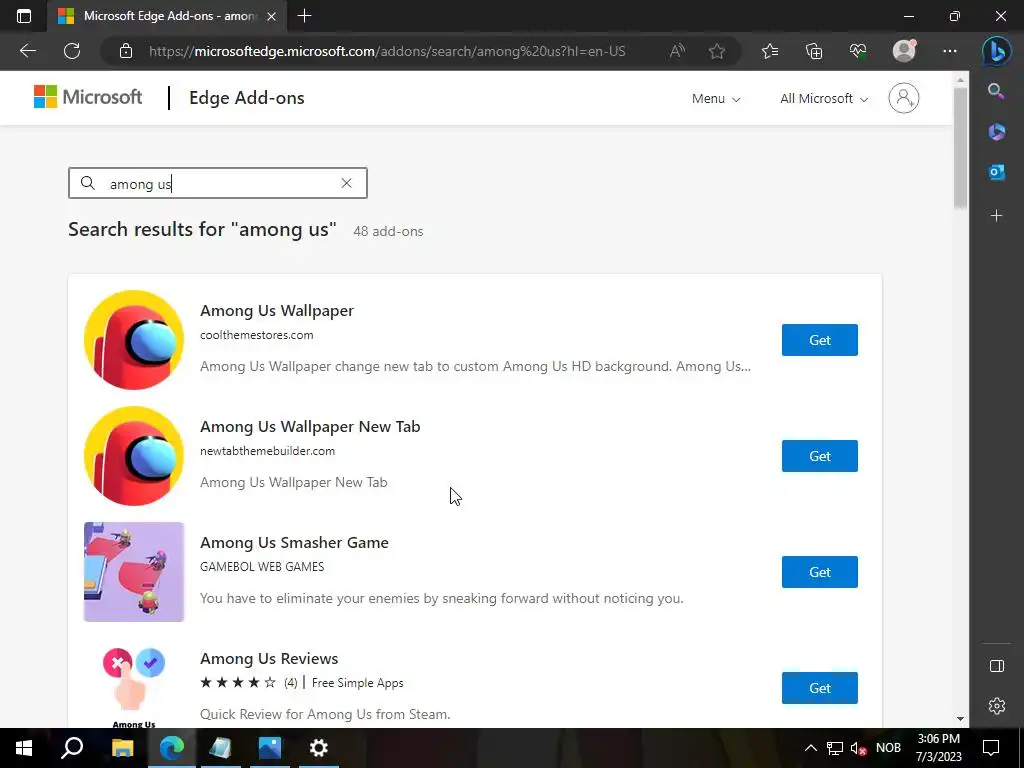Open the Favorites list
Image resolution: width=1024 pixels, height=768 pixels.
770,51
